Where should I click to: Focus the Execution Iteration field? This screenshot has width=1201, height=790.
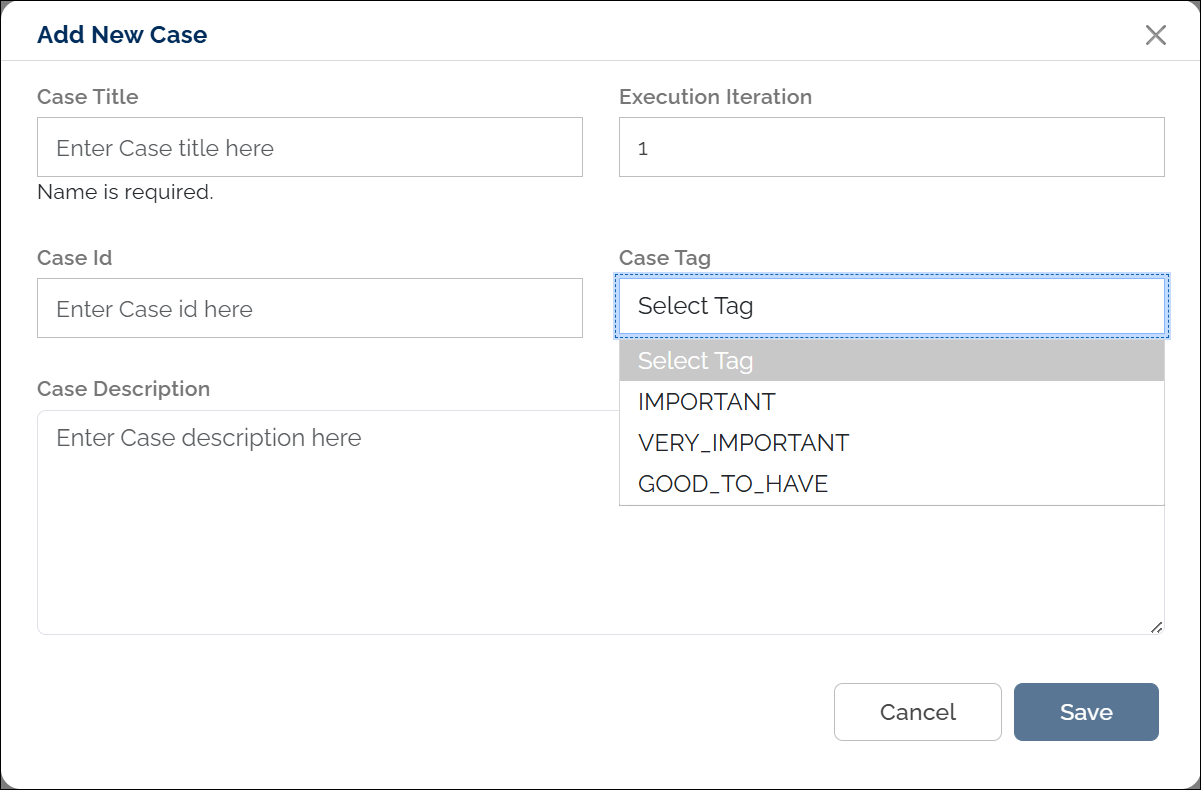point(892,146)
